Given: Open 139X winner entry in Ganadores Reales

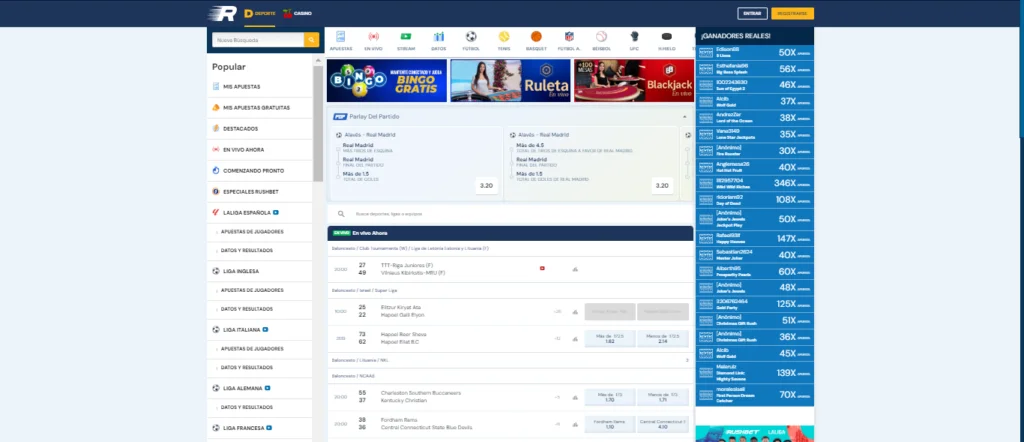Looking at the screenshot, I should pos(755,372).
